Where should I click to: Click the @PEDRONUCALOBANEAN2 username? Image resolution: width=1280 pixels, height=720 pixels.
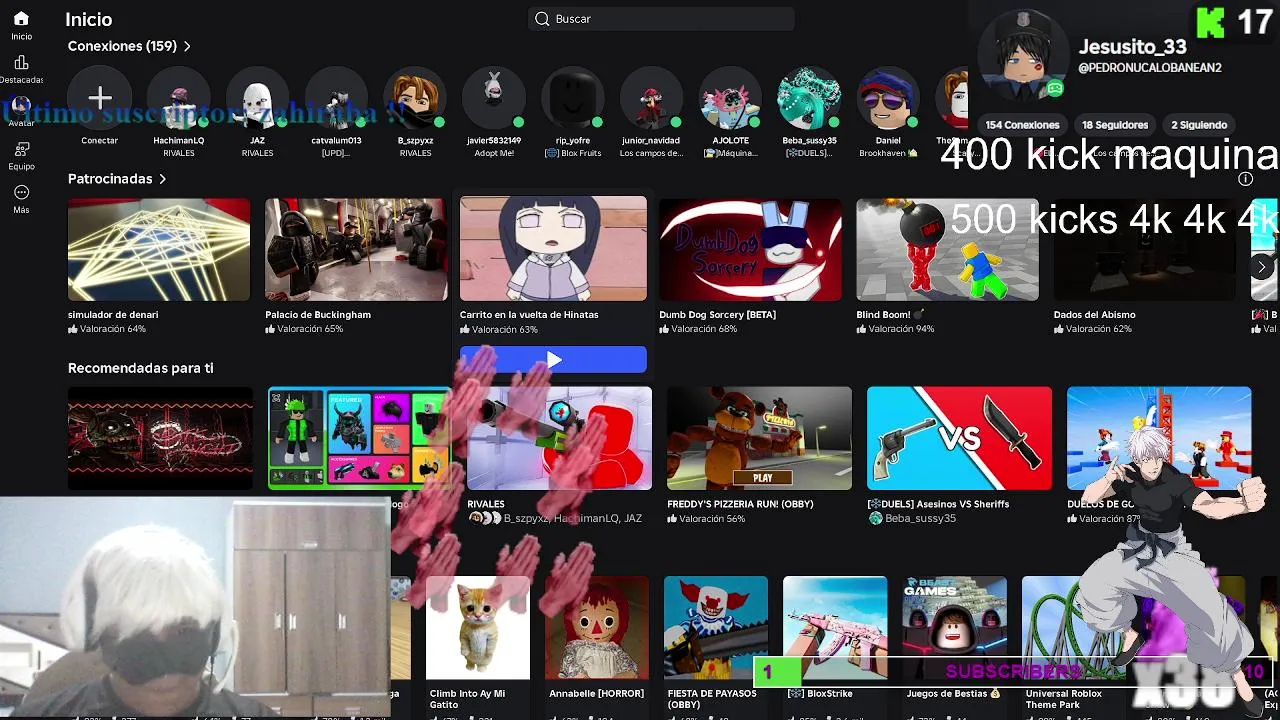point(1150,68)
